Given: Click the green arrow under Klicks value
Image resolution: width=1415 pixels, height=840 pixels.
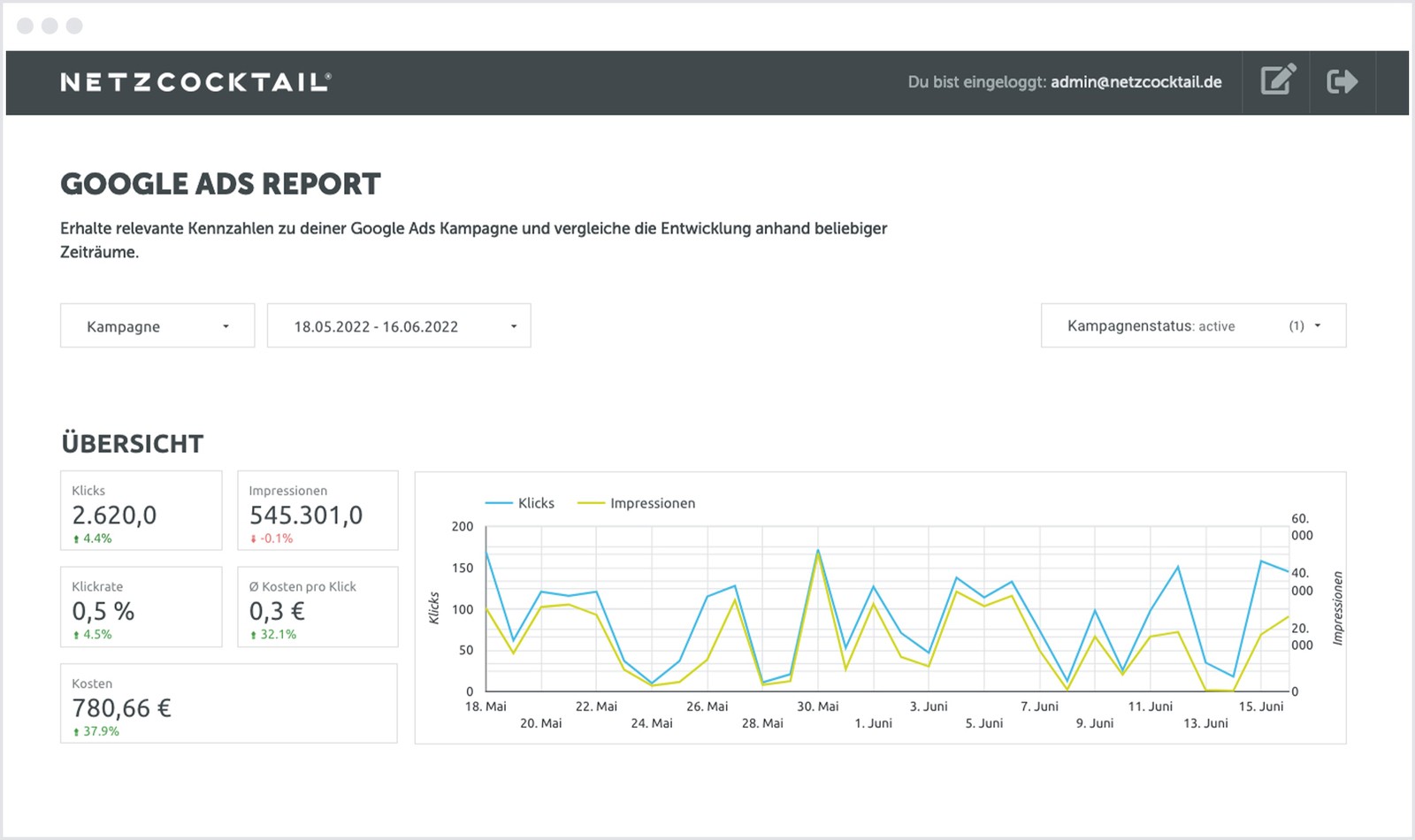Looking at the screenshot, I should pos(76,539).
